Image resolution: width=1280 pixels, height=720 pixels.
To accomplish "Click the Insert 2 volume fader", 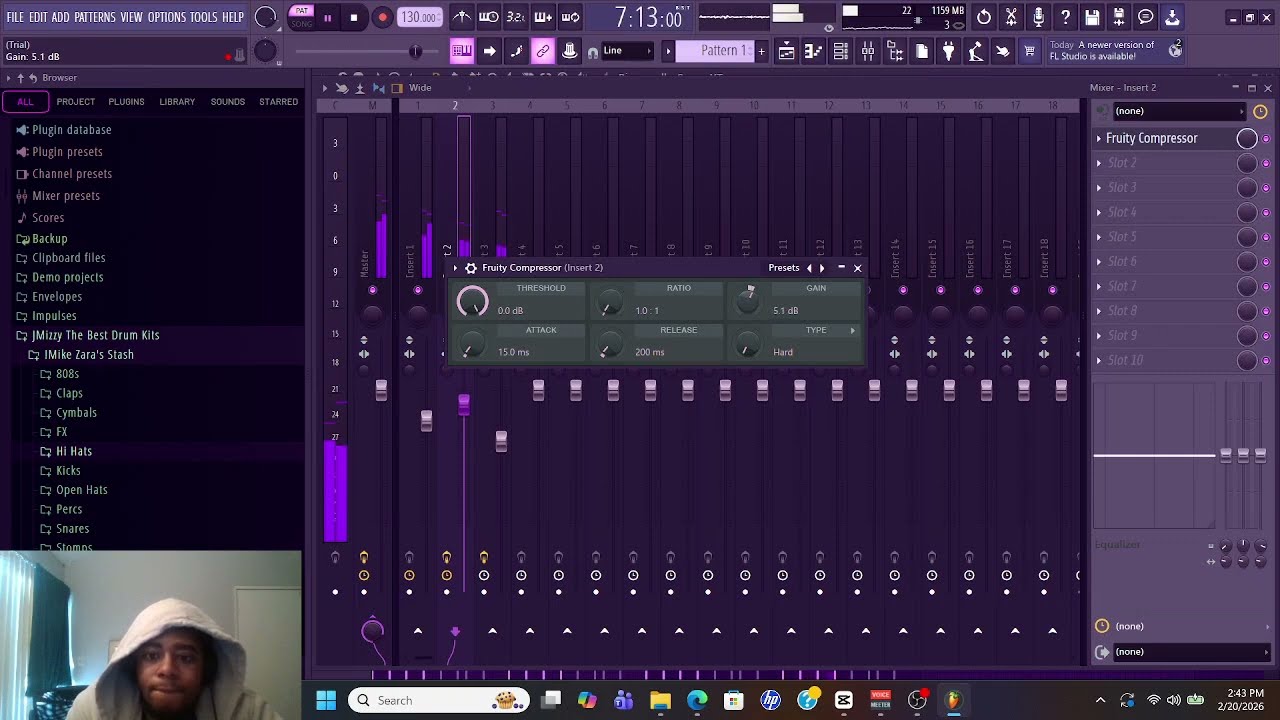I will (x=464, y=404).
